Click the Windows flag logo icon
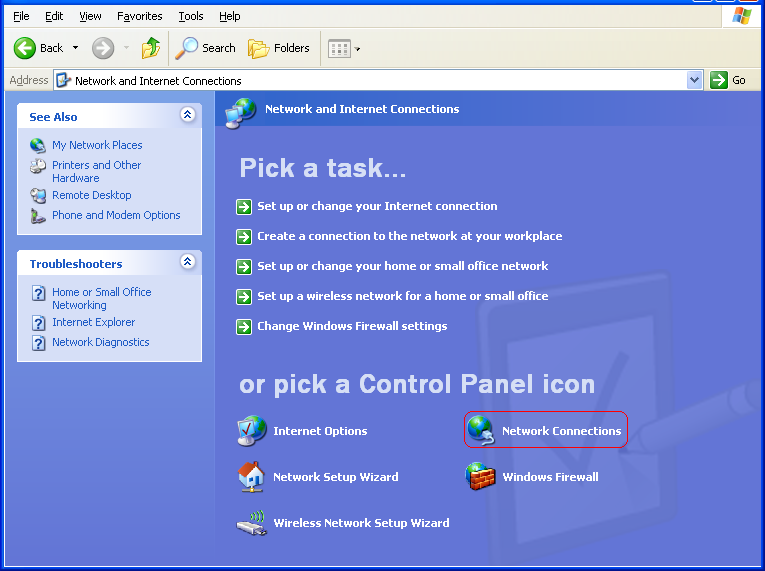The height and width of the screenshot is (571, 765). (742, 16)
